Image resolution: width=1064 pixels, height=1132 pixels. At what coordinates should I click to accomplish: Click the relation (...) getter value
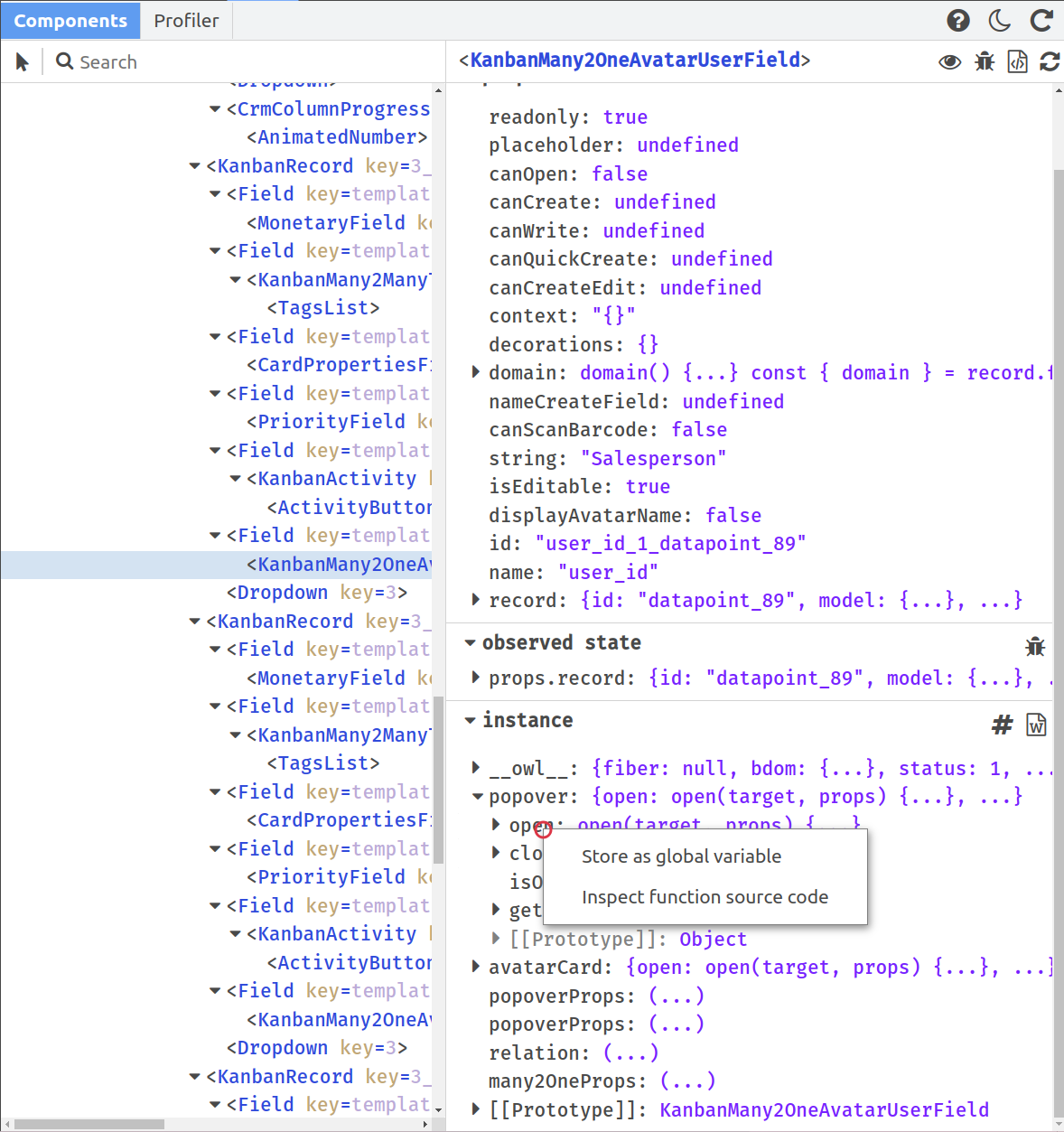[630, 1053]
